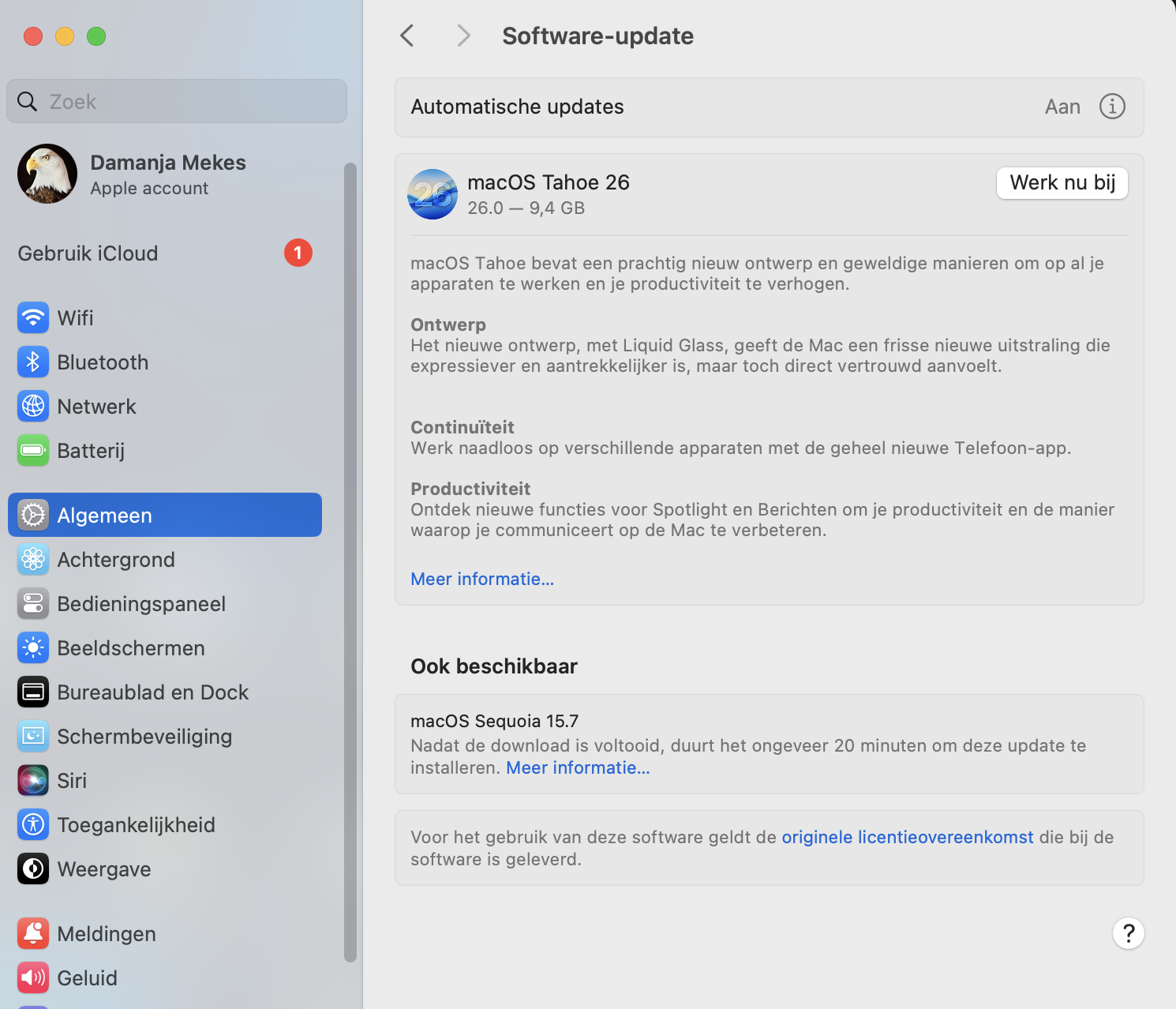Click the Geluid speaker icon
This screenshot has width=1176, height=1009.
[32, 977]
